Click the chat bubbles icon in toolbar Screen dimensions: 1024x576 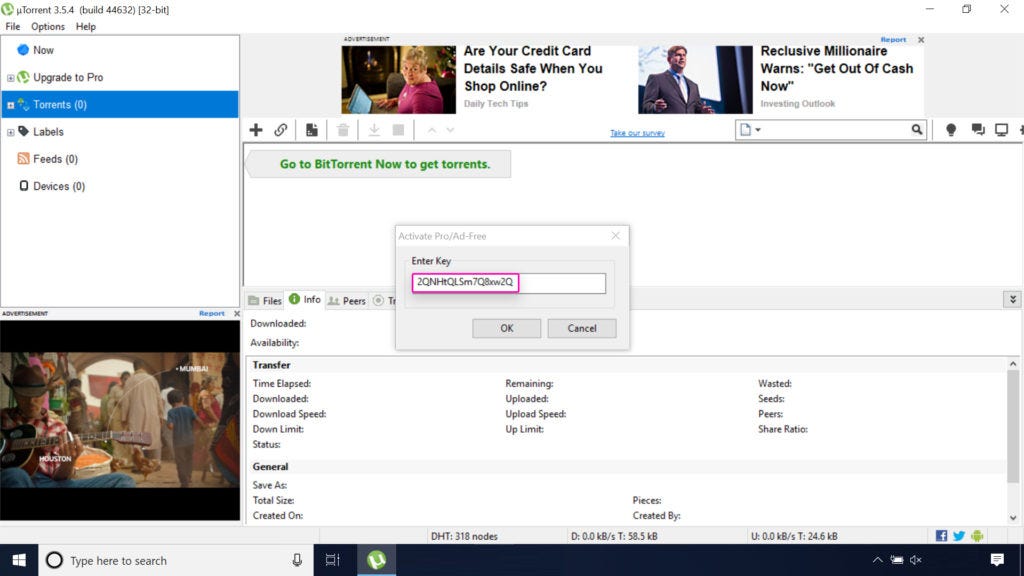point(978,130)
